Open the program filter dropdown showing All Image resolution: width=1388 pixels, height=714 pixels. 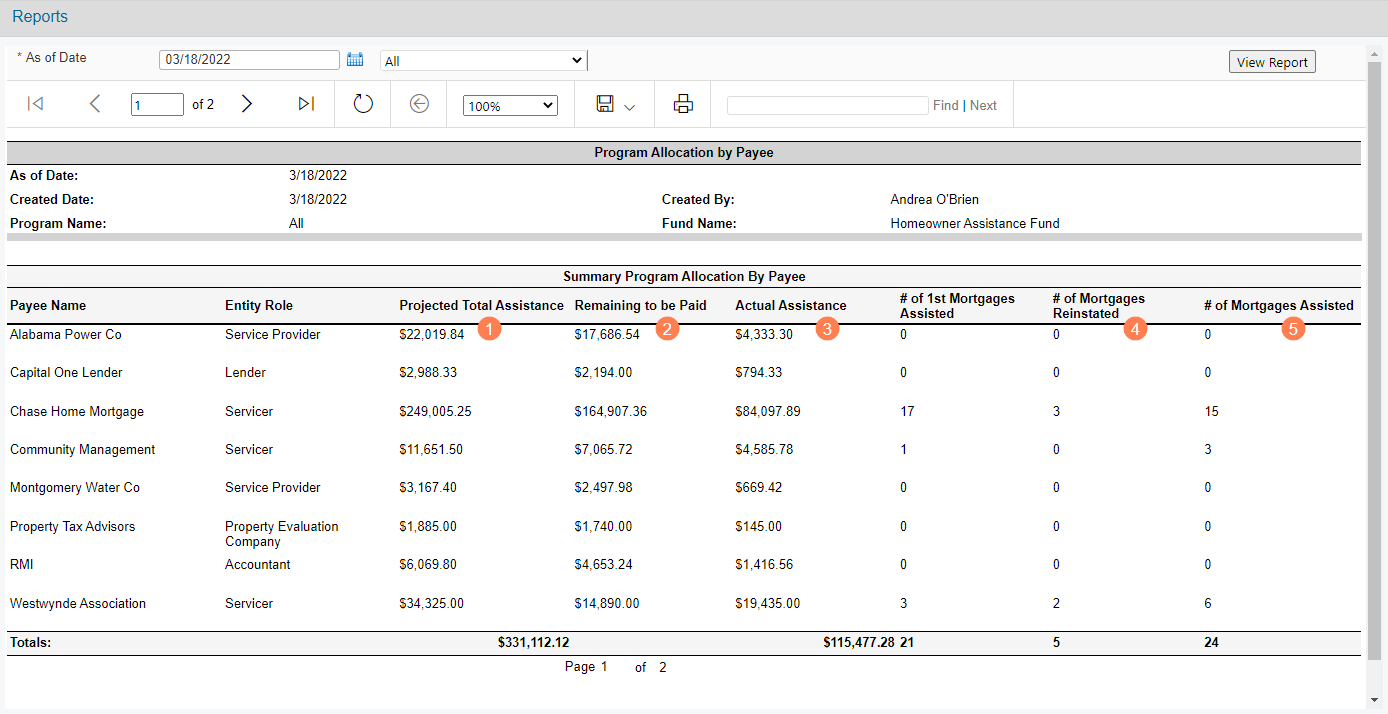[483, 59]
